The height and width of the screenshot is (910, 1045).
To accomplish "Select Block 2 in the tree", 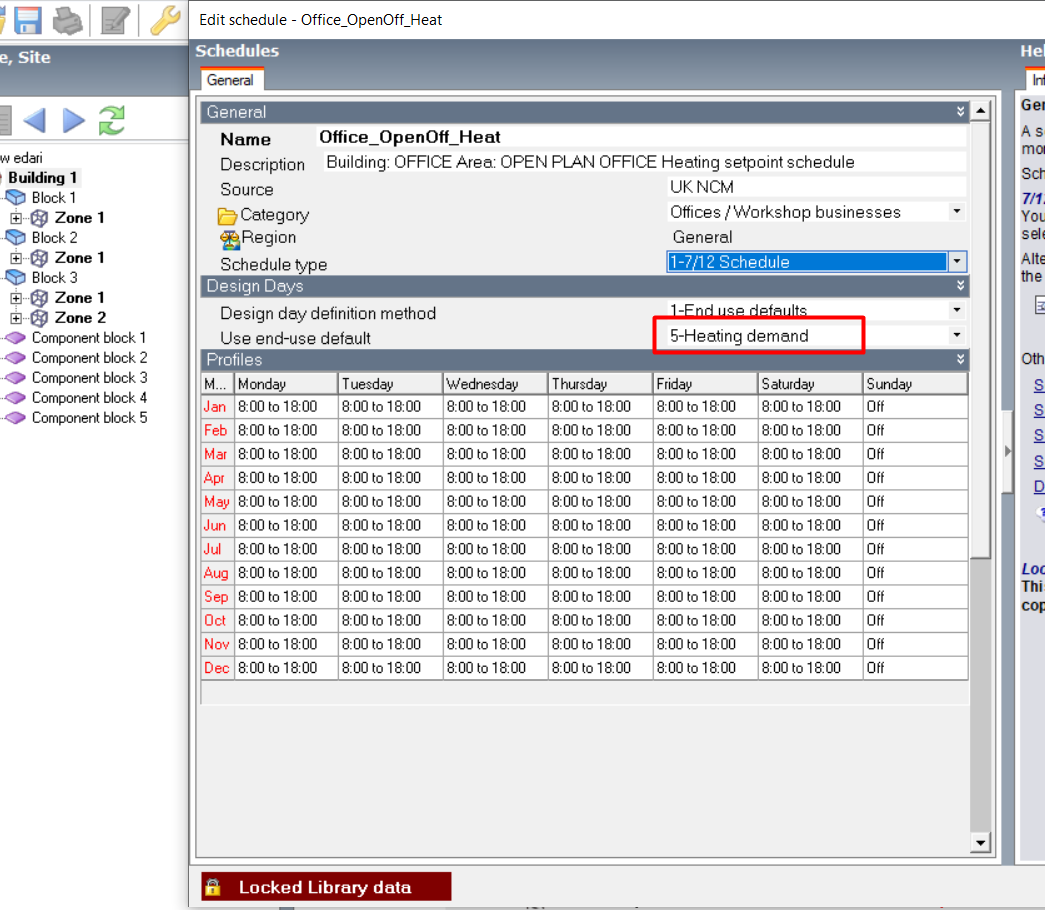I will (55, 237).
